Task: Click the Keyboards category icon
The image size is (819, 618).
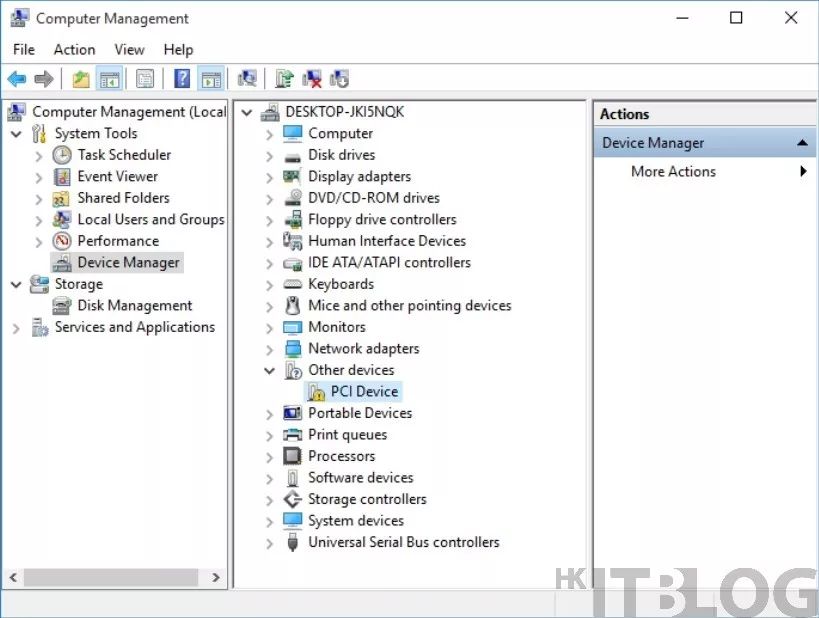Action: [292, 284]
